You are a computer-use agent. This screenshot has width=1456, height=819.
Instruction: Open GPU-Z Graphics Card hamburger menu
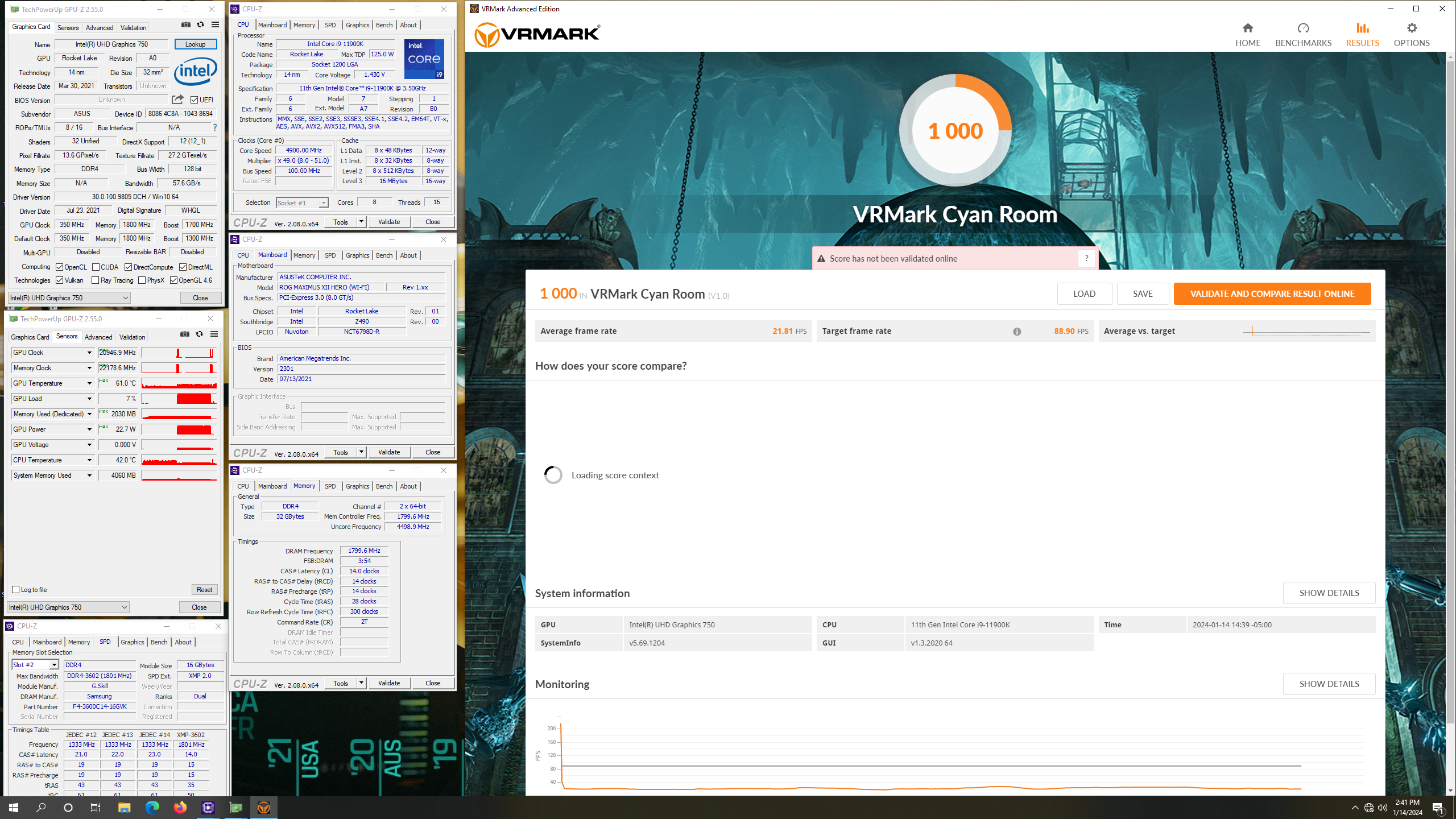click(215, 25)
